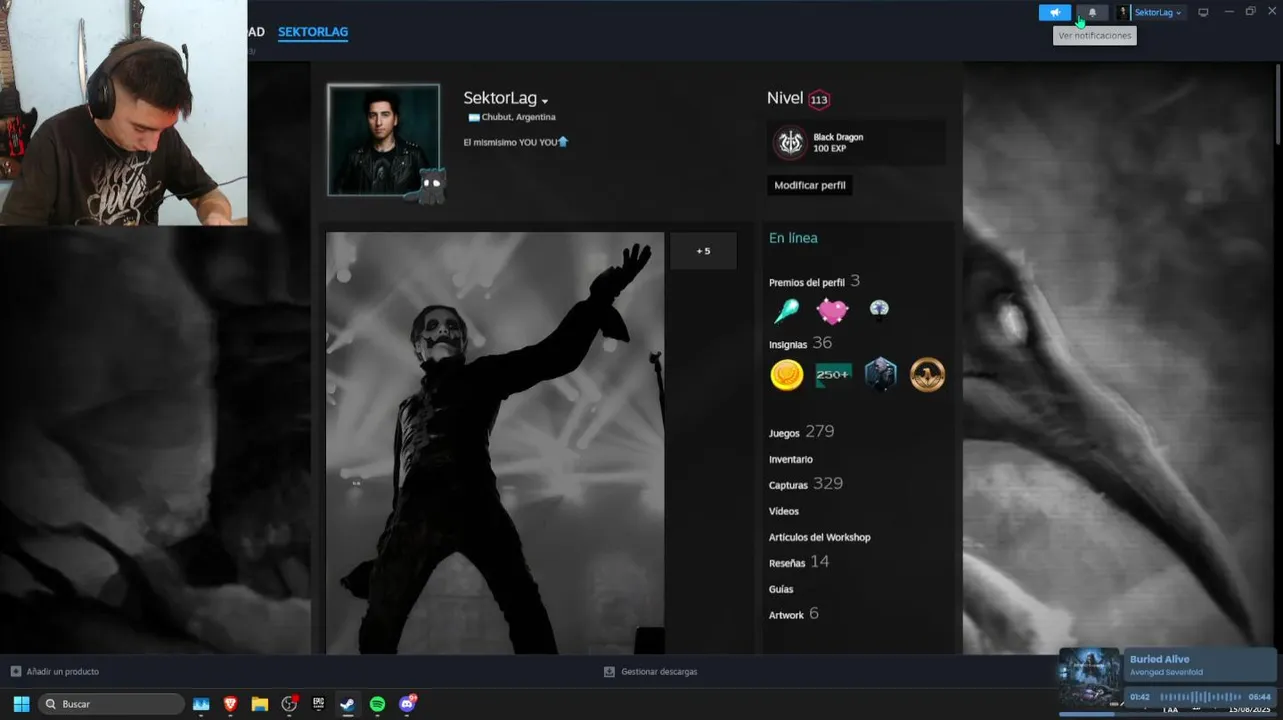Seek on the Buried Alive waveform bar
1283x720 pixels.
click(1200, 697)
